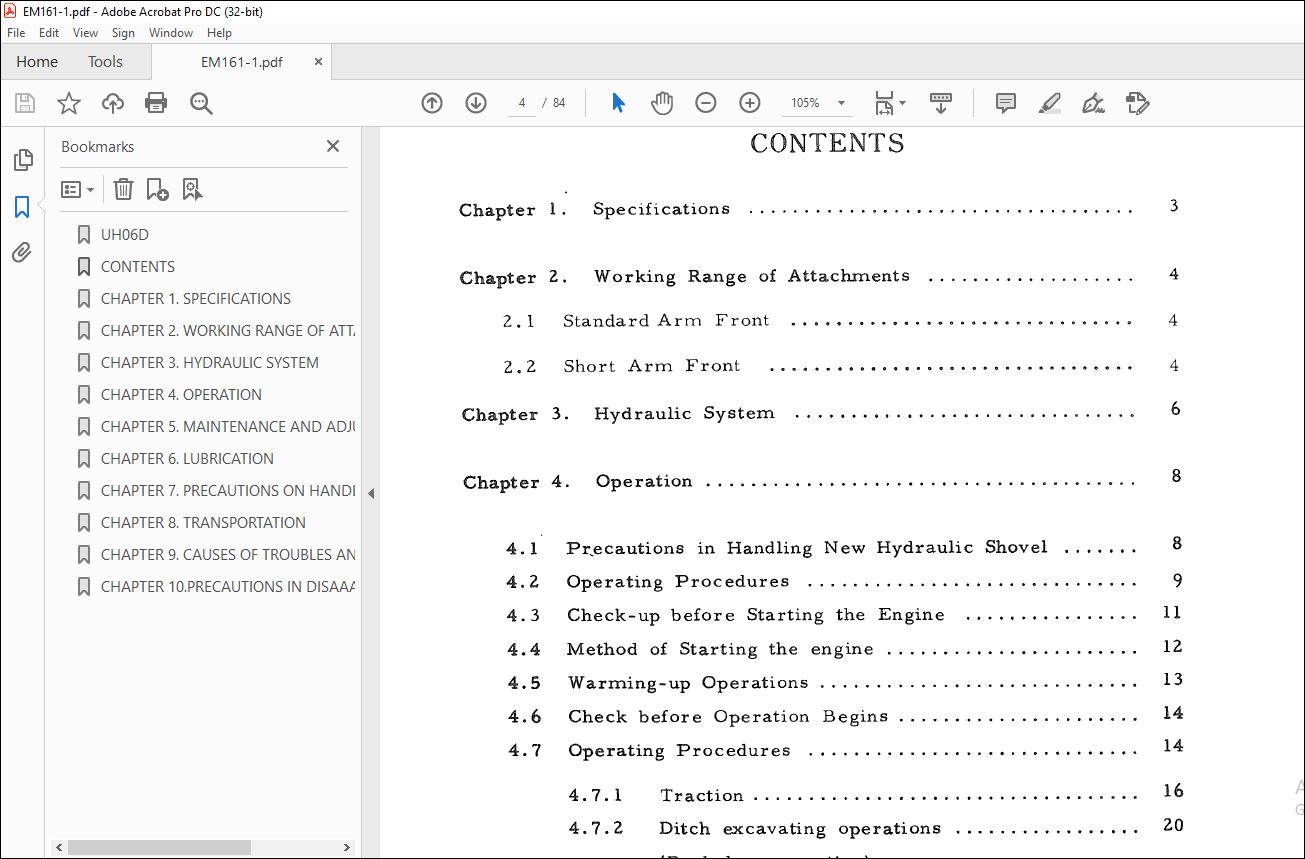Open the Edit menu

pyautogui.click(x=49, y=33)
